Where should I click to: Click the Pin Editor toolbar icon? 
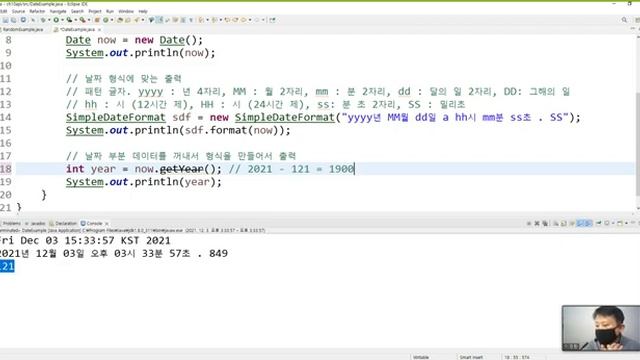tap(273, 20)
